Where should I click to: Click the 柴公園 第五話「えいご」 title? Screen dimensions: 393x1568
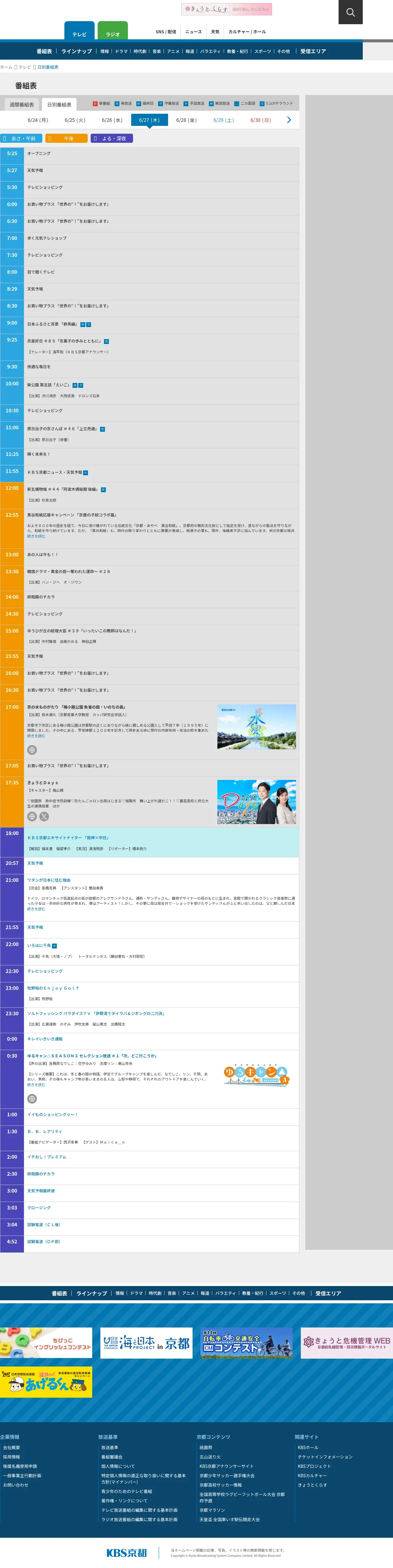pyautogui.click(x=49, y=385)
